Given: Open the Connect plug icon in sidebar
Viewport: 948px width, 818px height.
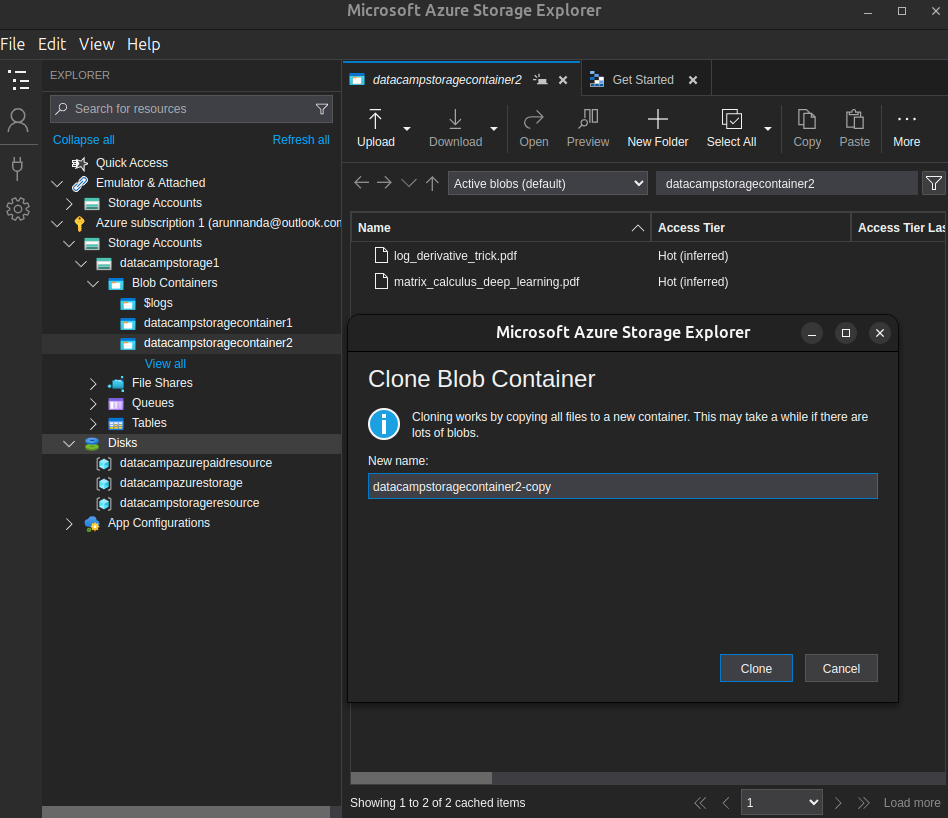Looking at the screenshot, I should (x=18, y=166).
